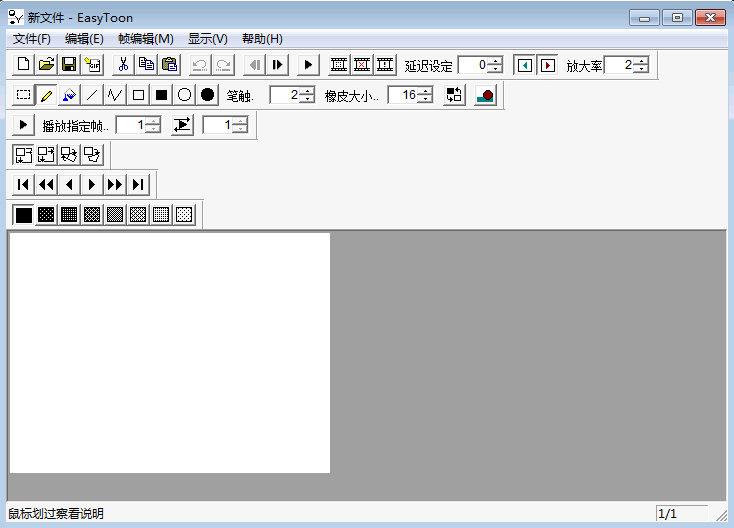Jump to the last frame
Image resolution: width=734 pixels, height=528 pixels.
pyautogui.click(x=138, y=184)
